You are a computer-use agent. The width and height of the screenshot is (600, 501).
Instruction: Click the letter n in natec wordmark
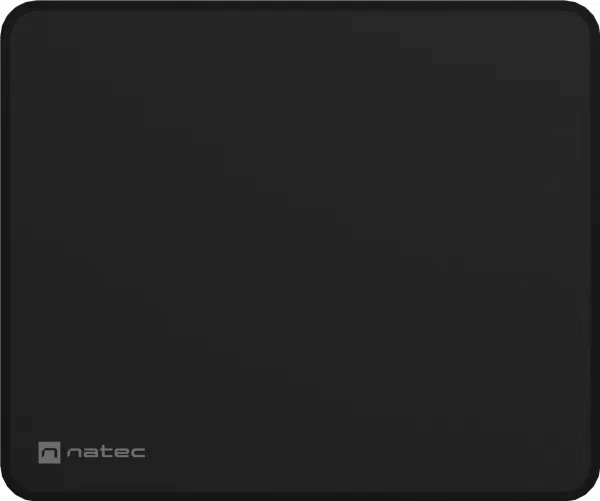coord(74,453)
